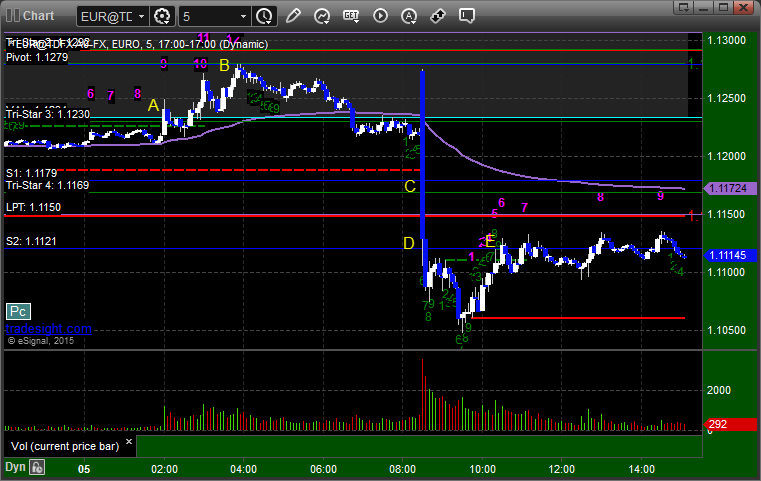761x481 pixels.
Task: Open the symbol settings gear menu
Action: (162, 17)
